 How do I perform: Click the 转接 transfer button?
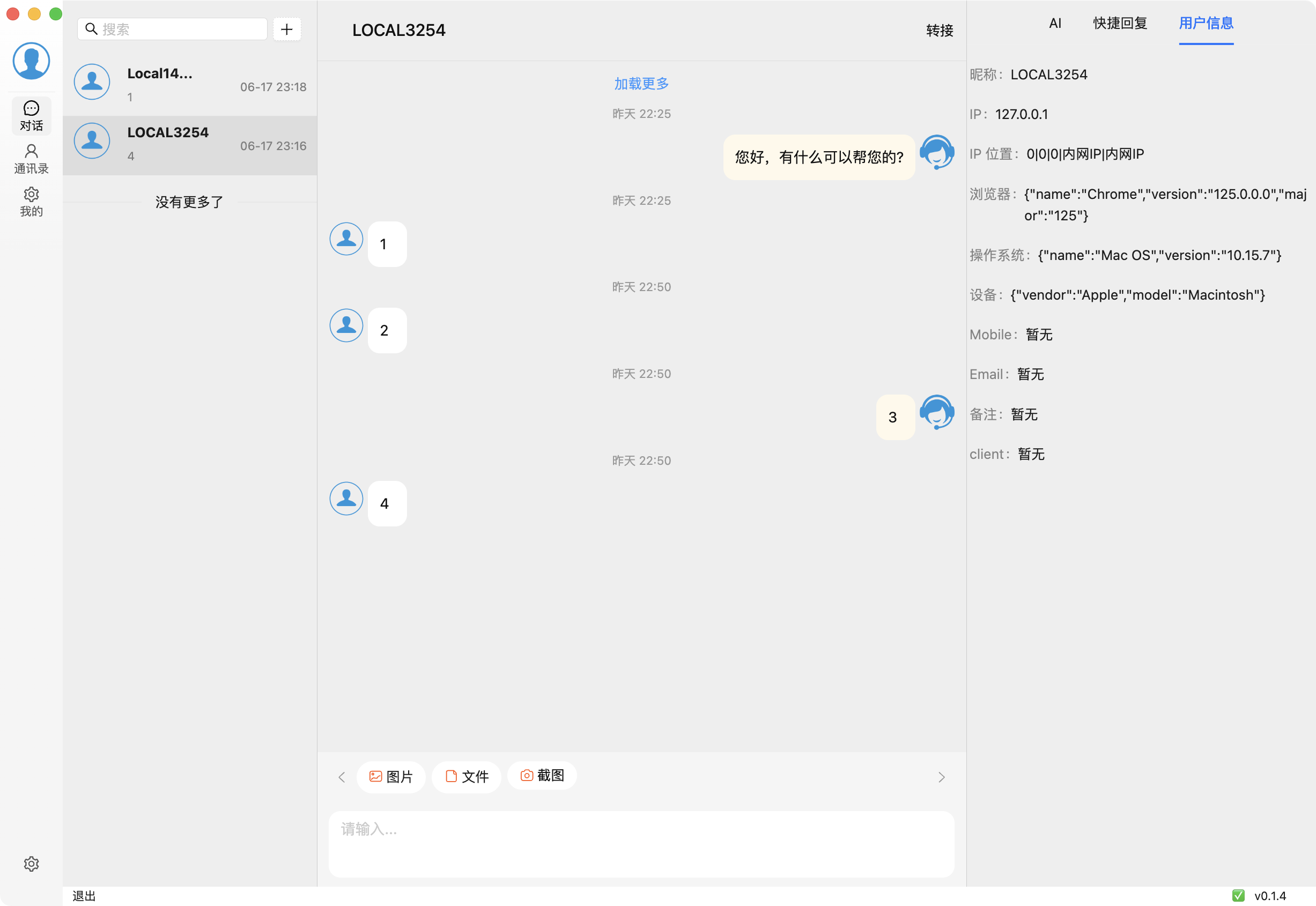[x=939, y=31]
